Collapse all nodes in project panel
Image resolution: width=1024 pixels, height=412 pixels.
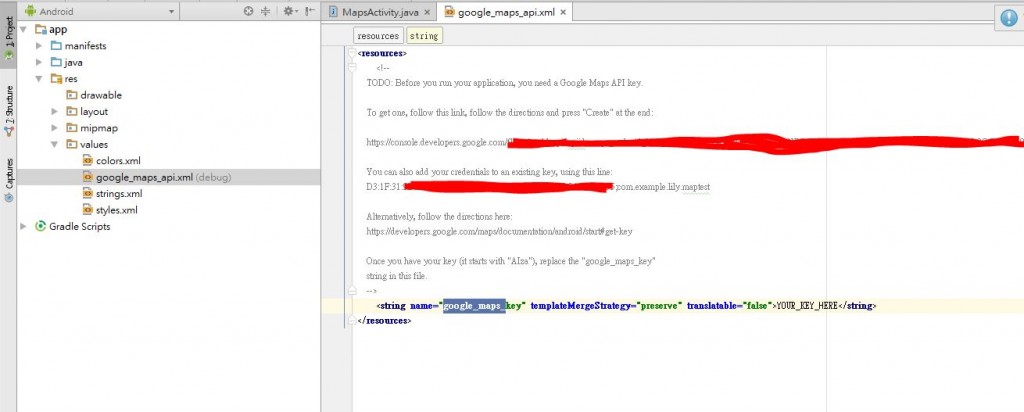(x=266, y=11)
